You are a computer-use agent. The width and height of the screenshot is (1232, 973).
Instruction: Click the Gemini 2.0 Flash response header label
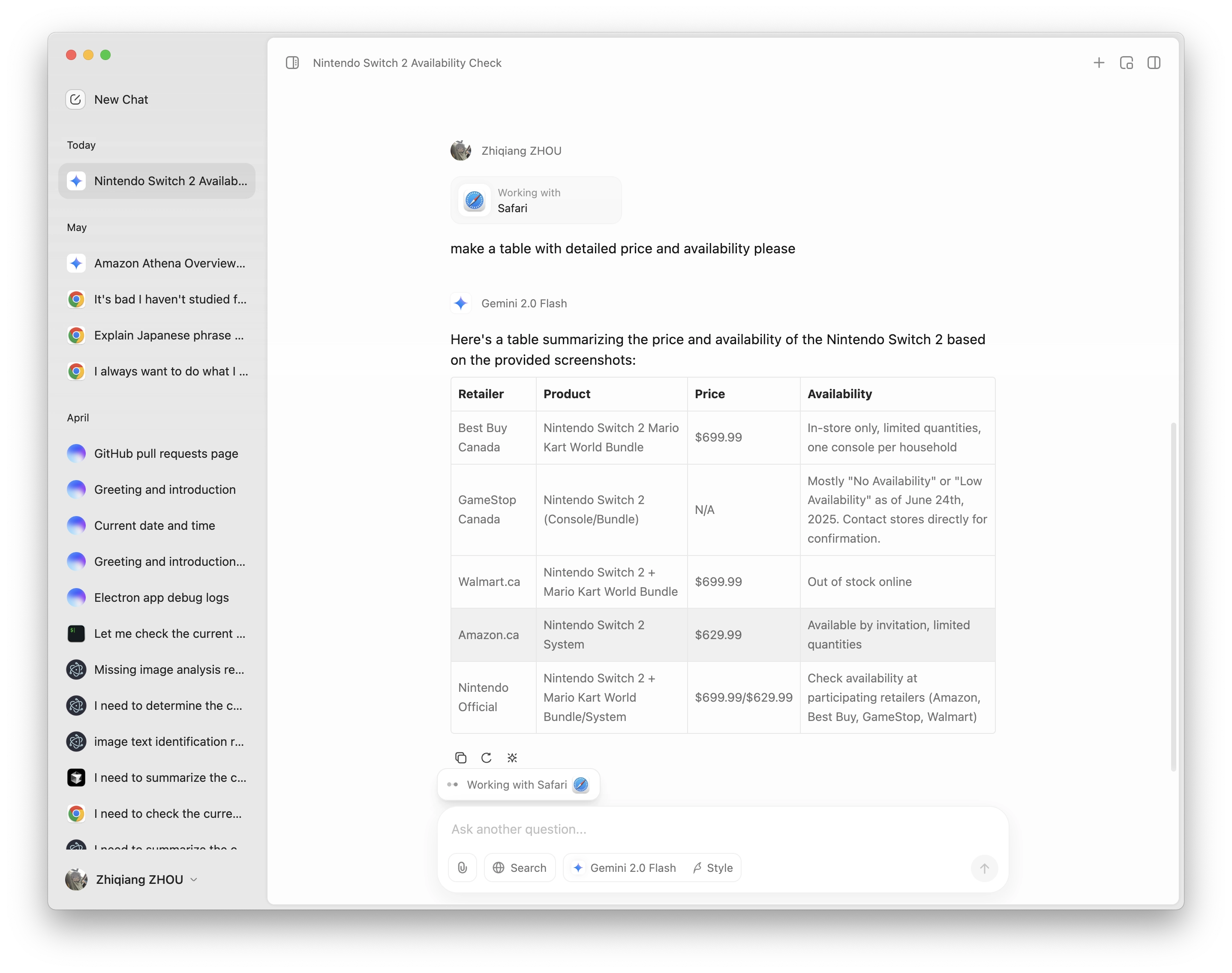(524, 303)
